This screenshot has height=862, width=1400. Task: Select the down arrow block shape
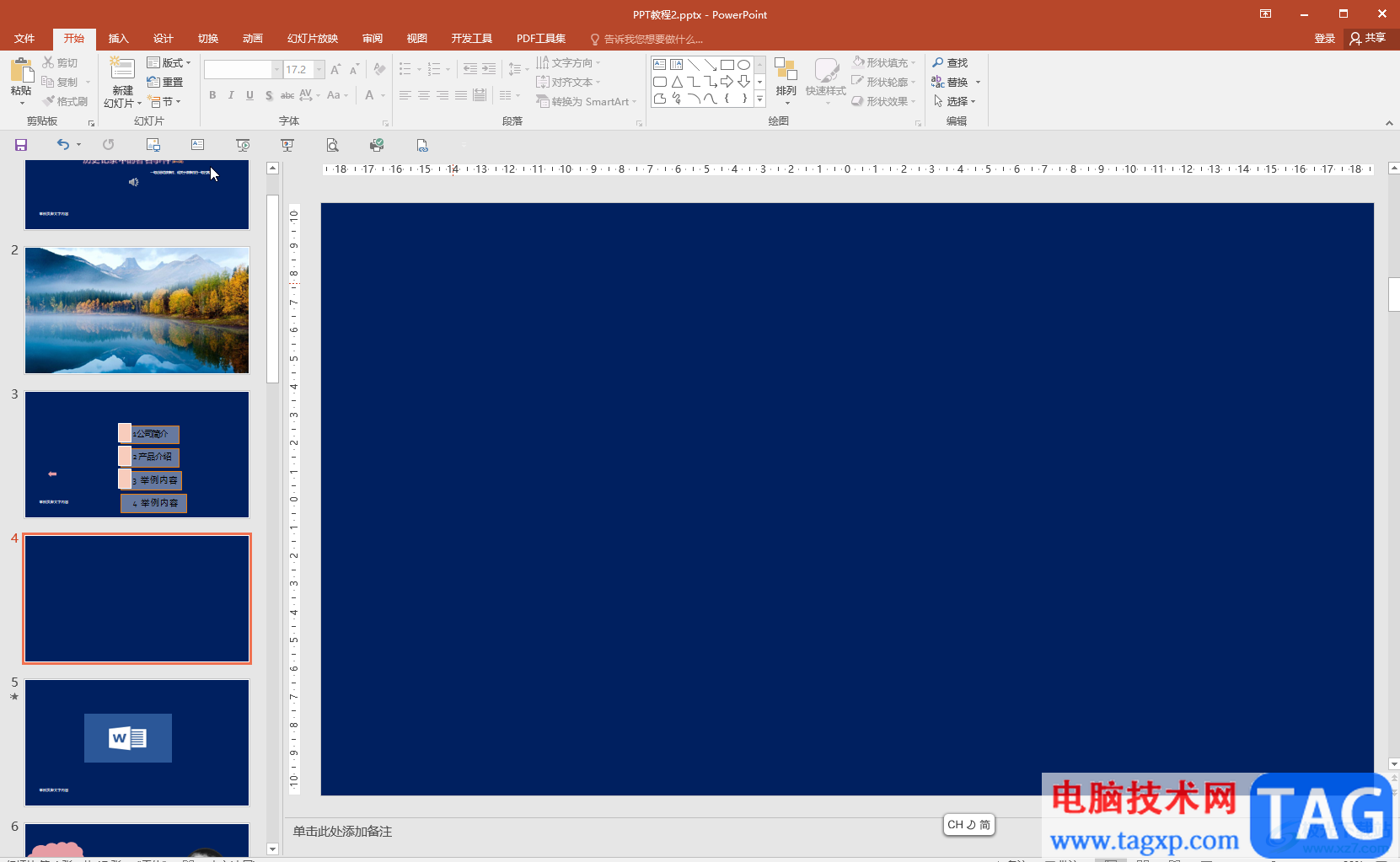pos(743,82)
